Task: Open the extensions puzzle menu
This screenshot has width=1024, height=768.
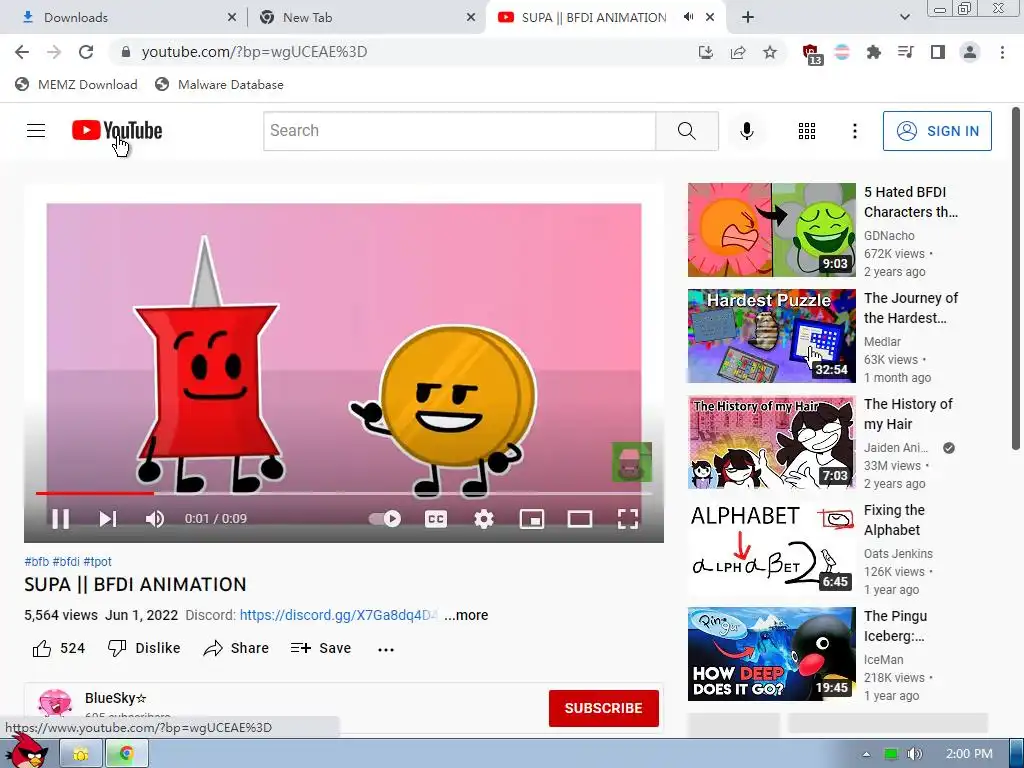Action: 873,52
